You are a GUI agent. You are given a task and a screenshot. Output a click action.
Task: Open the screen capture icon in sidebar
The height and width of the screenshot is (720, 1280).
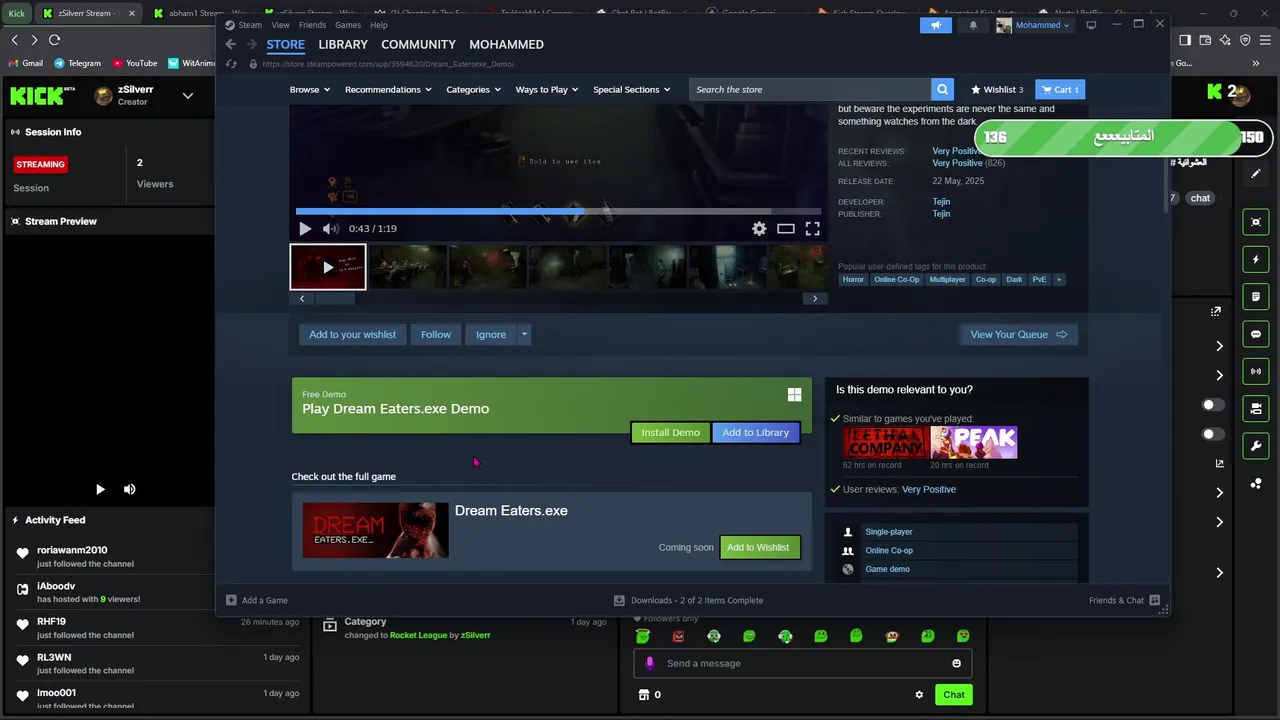1256,222
